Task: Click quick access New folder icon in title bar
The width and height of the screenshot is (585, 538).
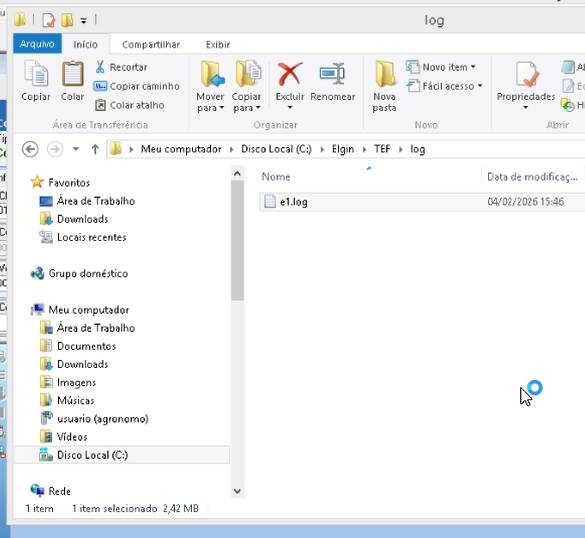Action: tap(67, 20)
